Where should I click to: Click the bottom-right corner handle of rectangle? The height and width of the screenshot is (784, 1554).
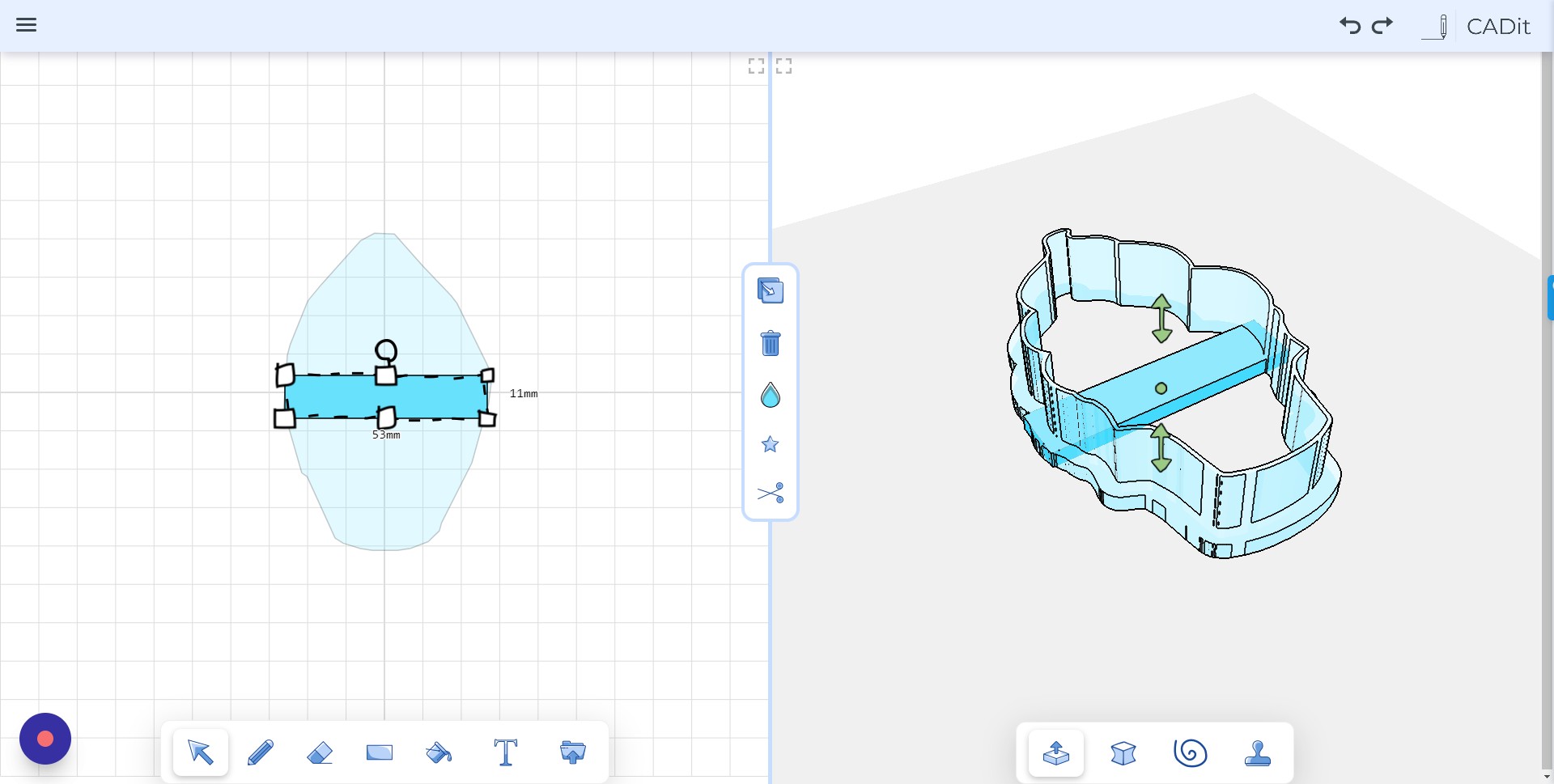(x=487, y=418)
